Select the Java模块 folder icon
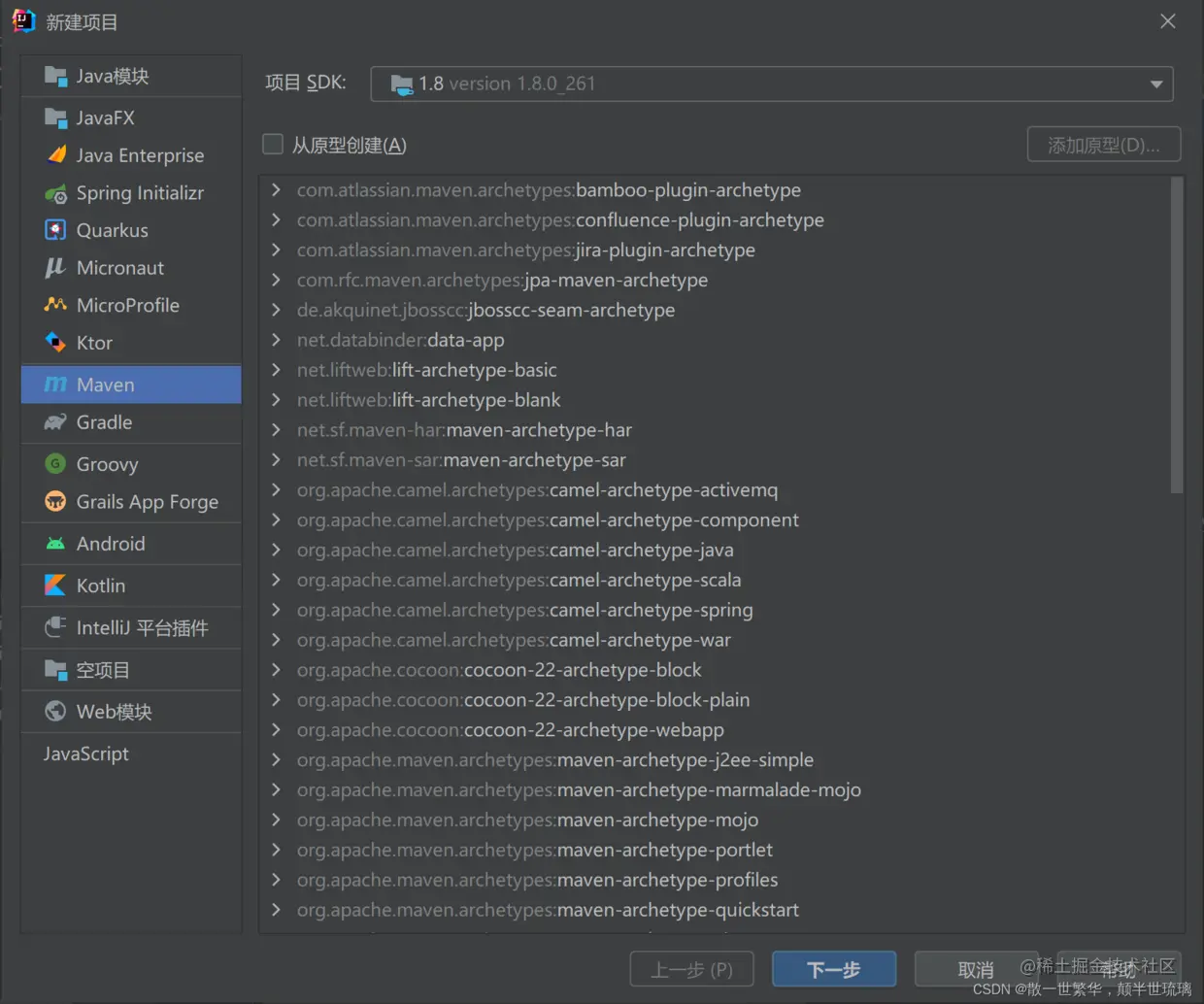 55,76
